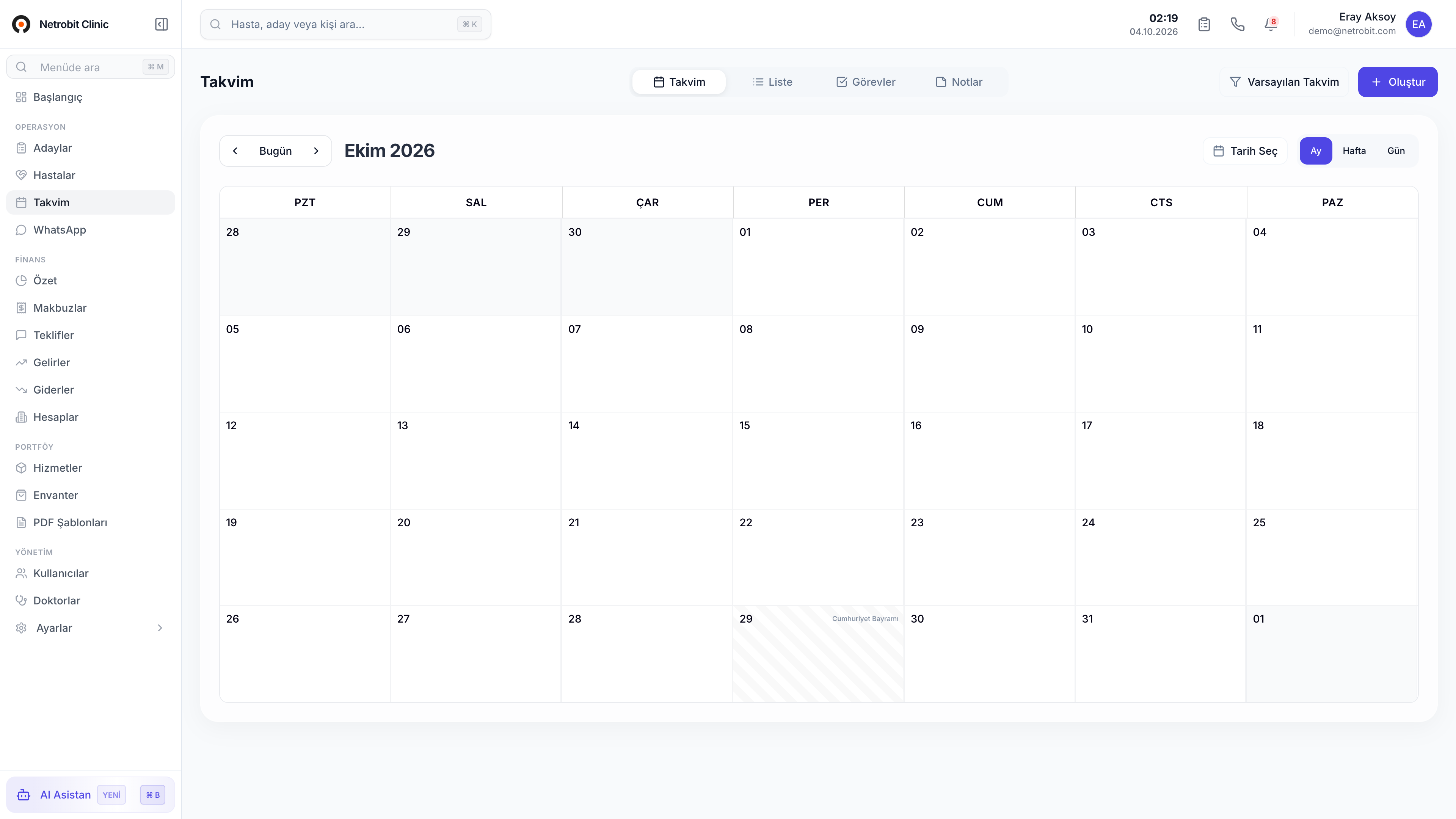
Task: Switch calendar to Hafta view
Action: (x=1354, y=151)
